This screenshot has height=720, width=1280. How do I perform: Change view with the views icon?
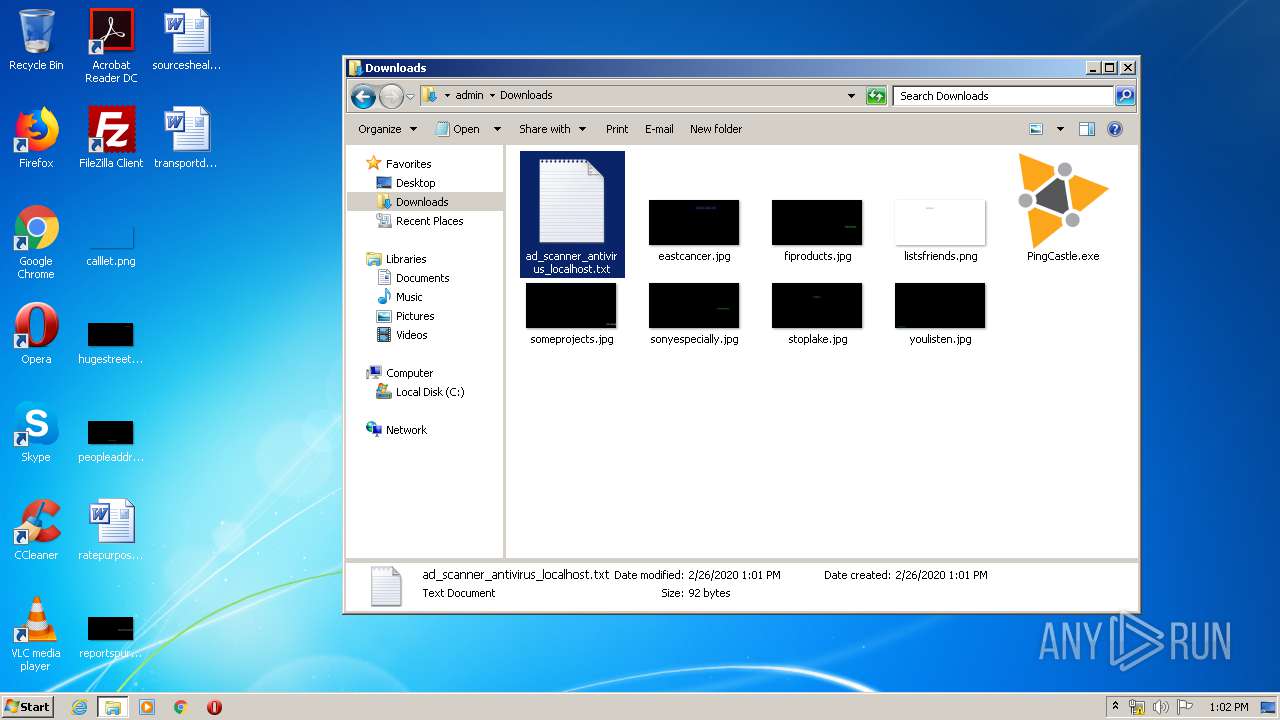(1036, 129)
